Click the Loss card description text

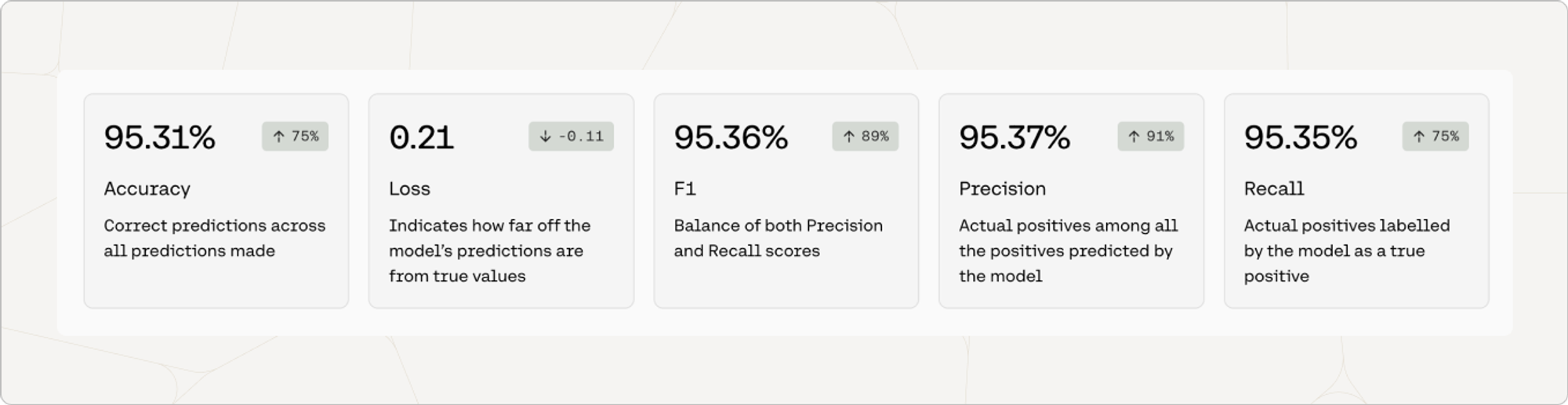point(489,250)
